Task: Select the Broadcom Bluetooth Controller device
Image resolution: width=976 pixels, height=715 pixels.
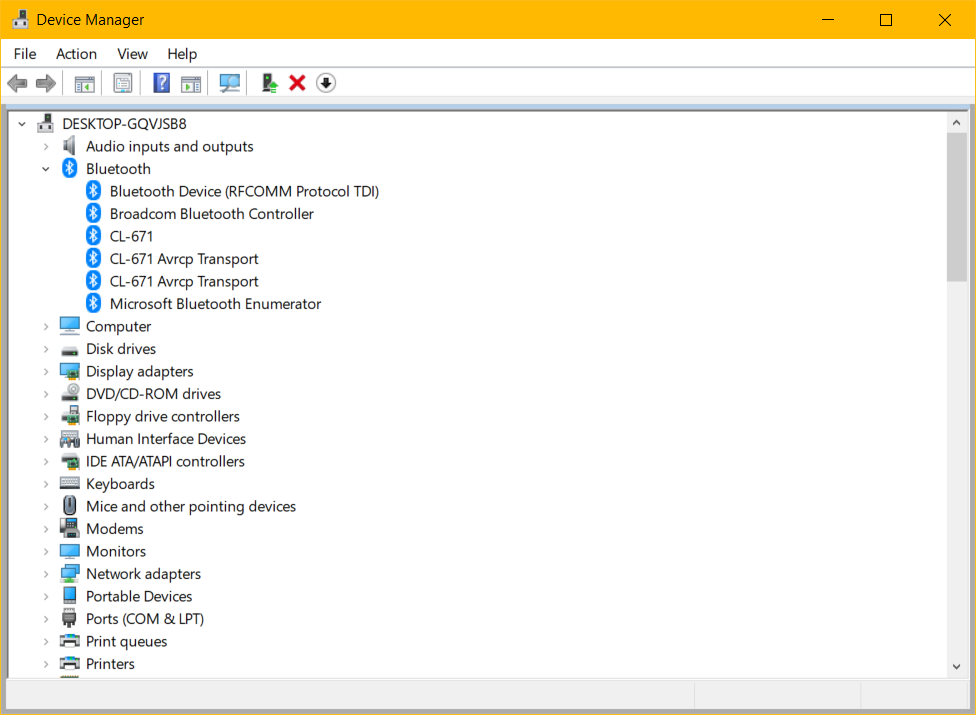Action: click(x=211, y=213)
